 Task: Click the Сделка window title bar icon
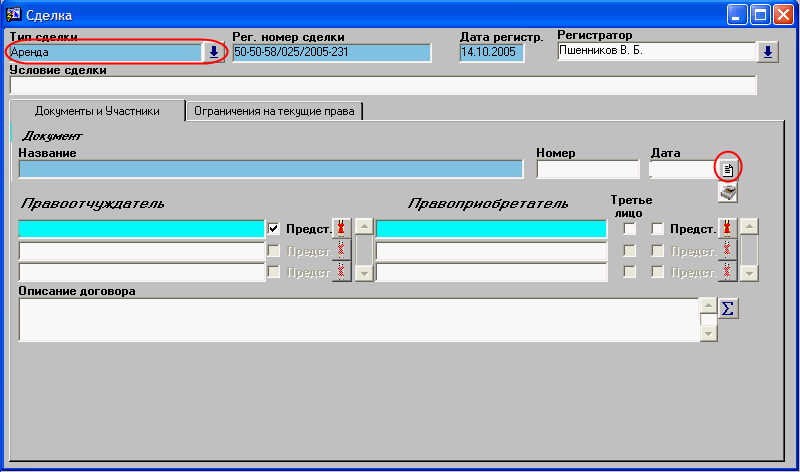coord(13,14)
